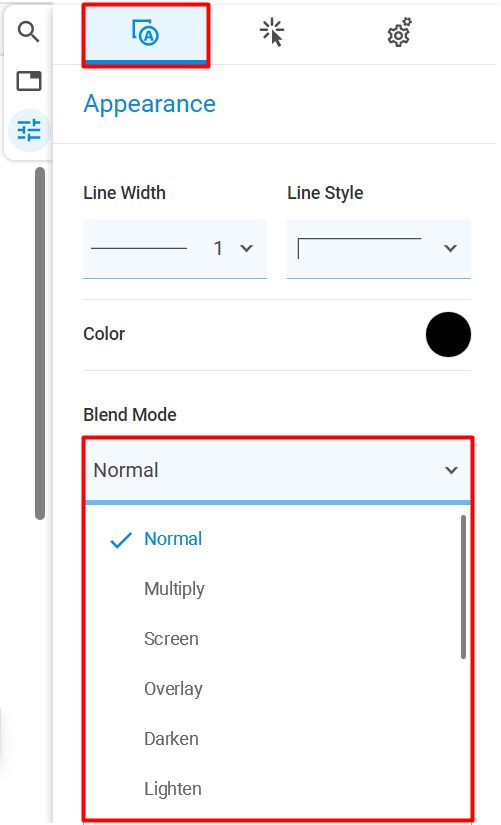The height and width of the screenshot is (825, 501).
Task: Click the left panel vertical scrollbar
Action: [x=40, y=344]
